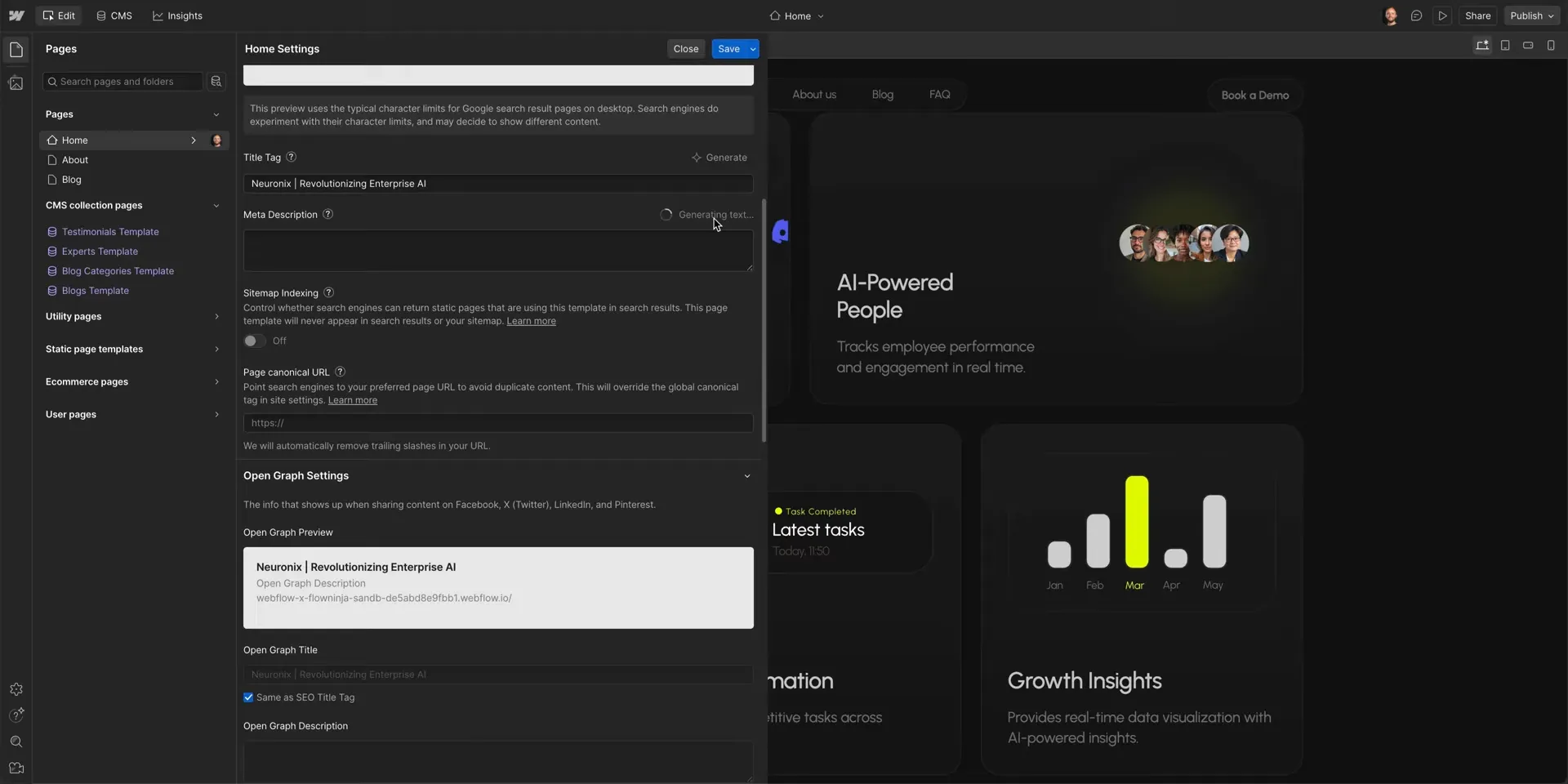Open the Home page selector dropdown
Viewport: 1568px width, 784px height.
click(x=797, y=16)
